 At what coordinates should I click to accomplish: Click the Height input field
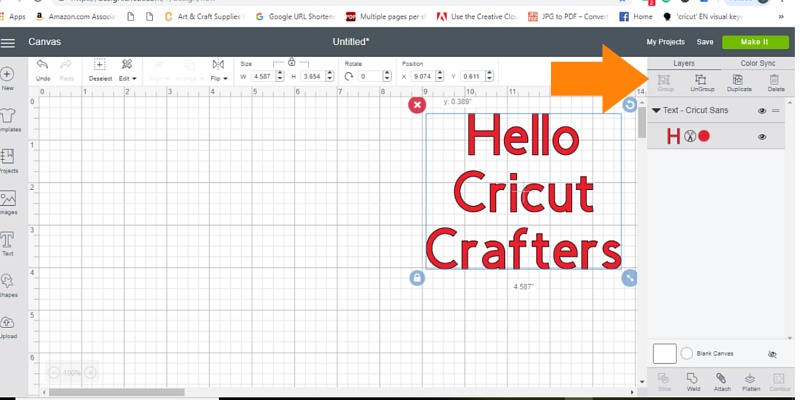(313, 76)
